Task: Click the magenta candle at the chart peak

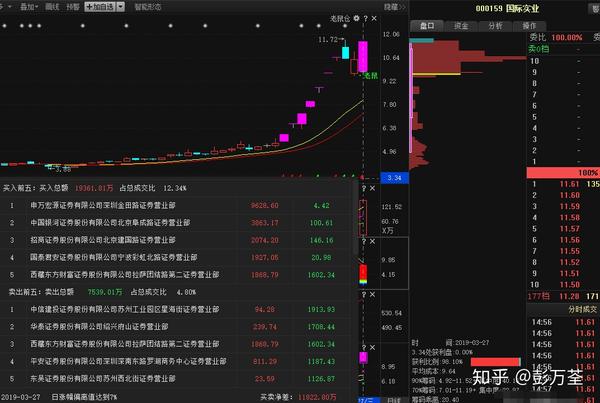Action: tap(363, 56)
